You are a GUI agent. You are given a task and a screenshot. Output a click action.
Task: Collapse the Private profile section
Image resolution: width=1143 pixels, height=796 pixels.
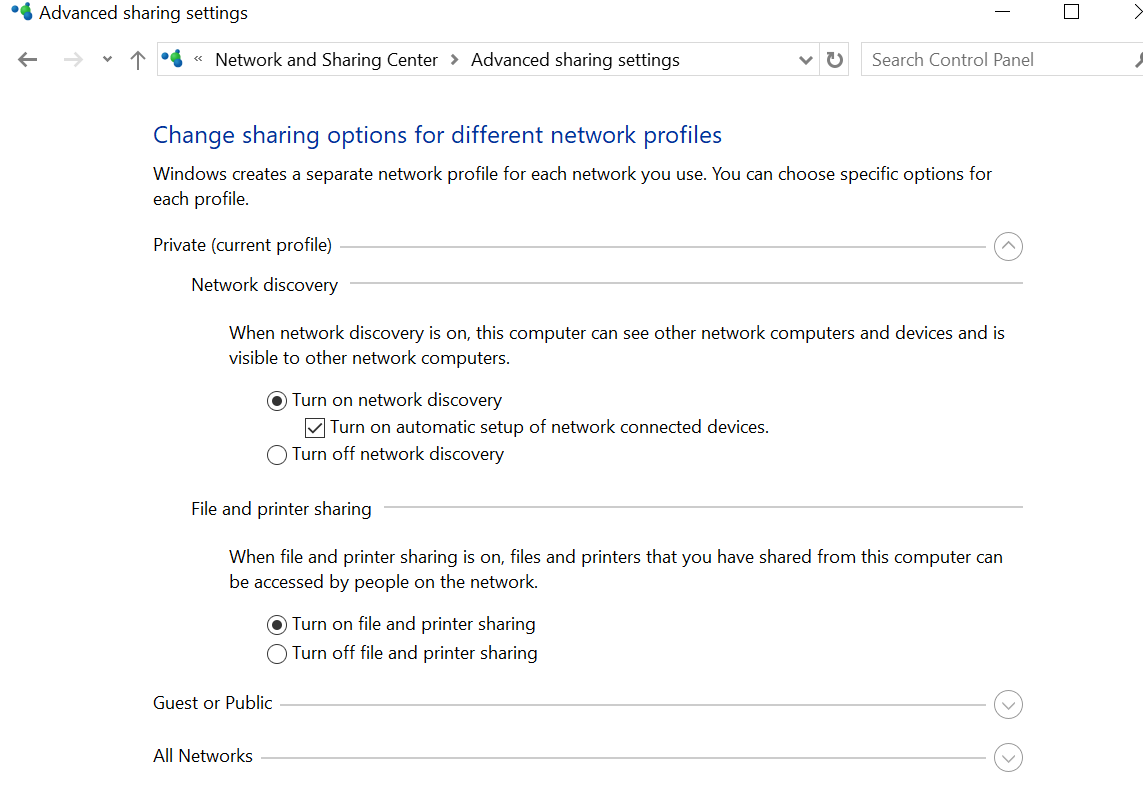[1008, 246]
